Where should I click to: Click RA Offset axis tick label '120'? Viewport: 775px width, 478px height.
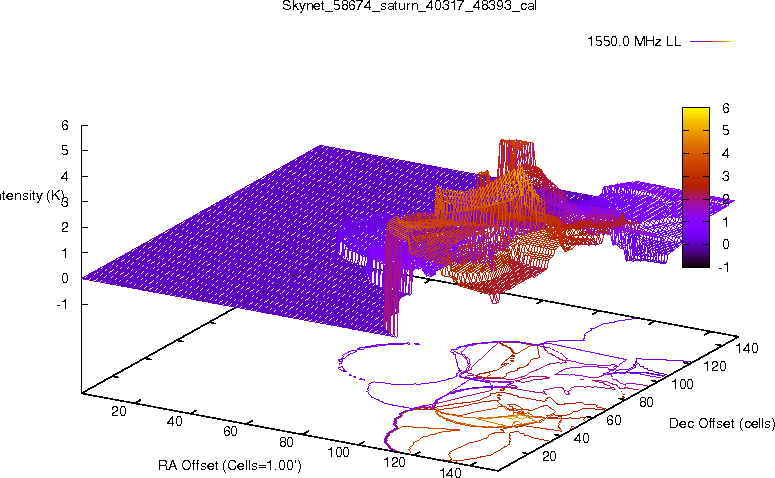[394, 463]
